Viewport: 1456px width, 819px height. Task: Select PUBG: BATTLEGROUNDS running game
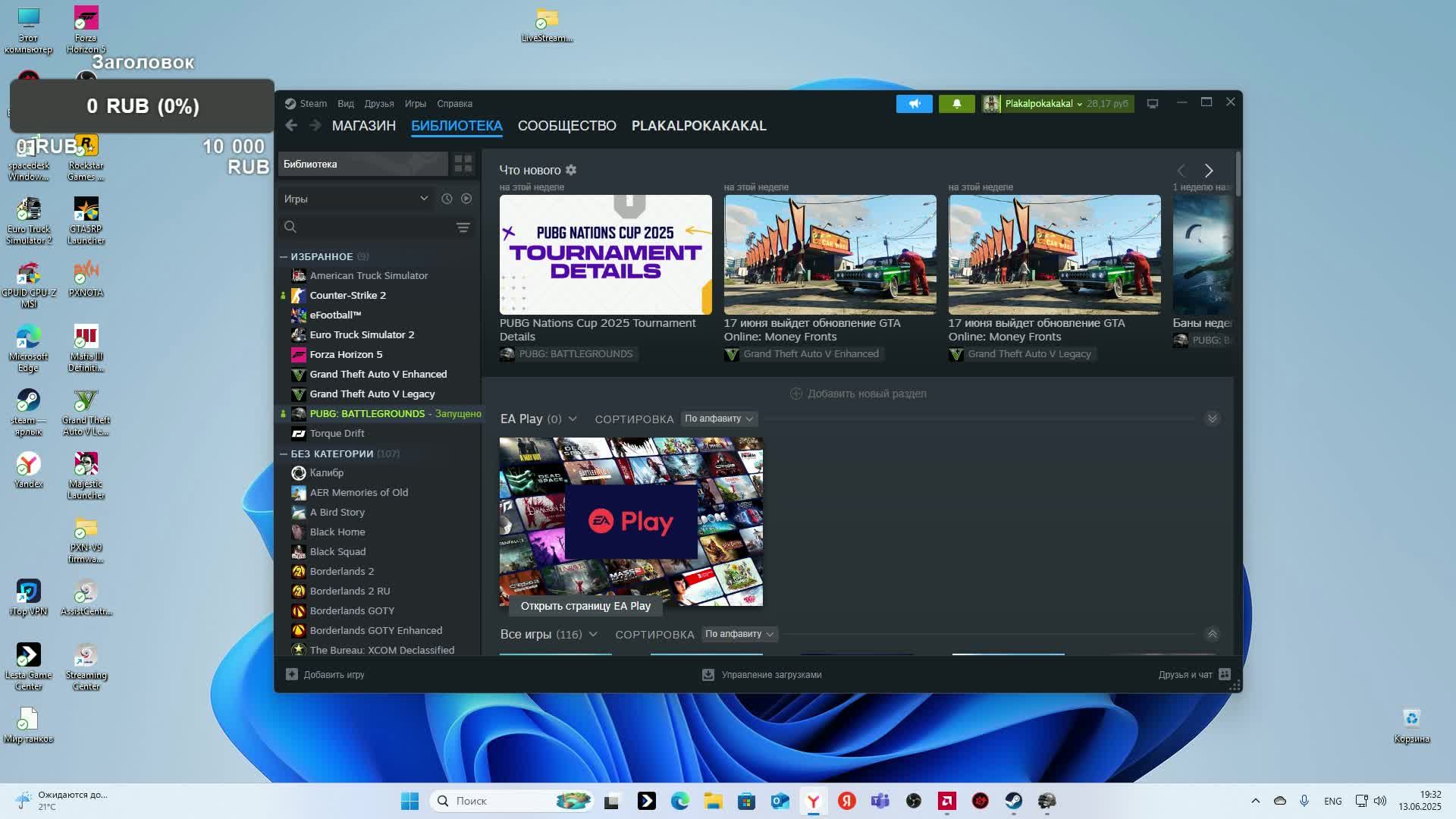[379, 413]
